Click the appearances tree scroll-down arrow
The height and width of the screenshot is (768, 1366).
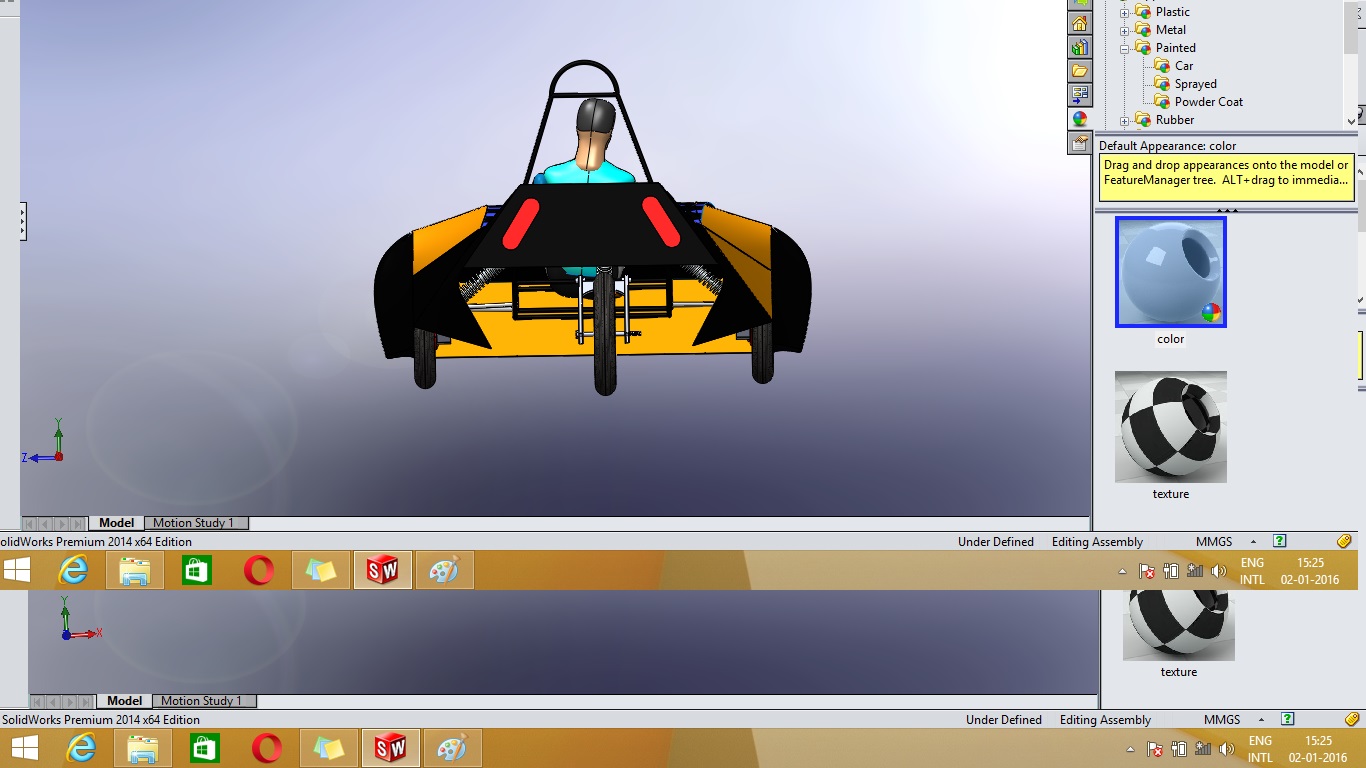[x=1351, y=121]
